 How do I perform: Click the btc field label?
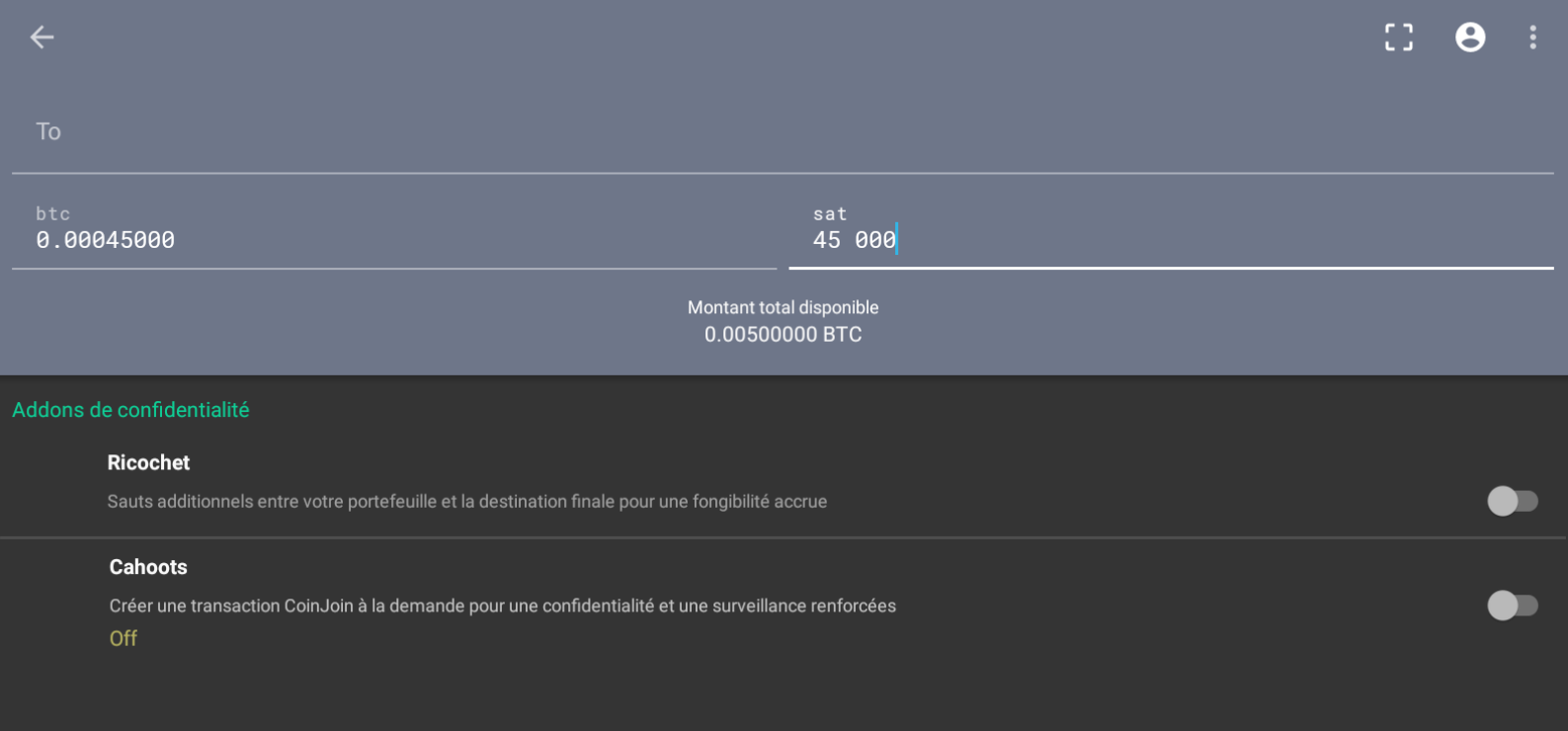click(x=53, y=214)
